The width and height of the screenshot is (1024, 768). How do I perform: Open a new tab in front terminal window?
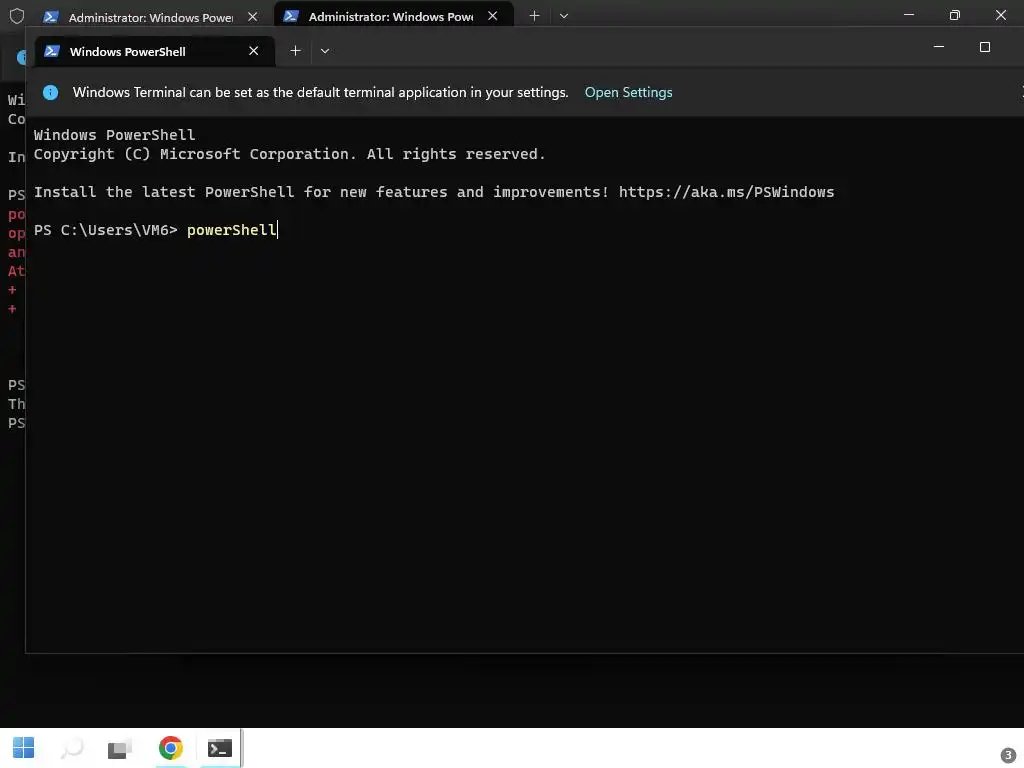[x=295, y=51]
